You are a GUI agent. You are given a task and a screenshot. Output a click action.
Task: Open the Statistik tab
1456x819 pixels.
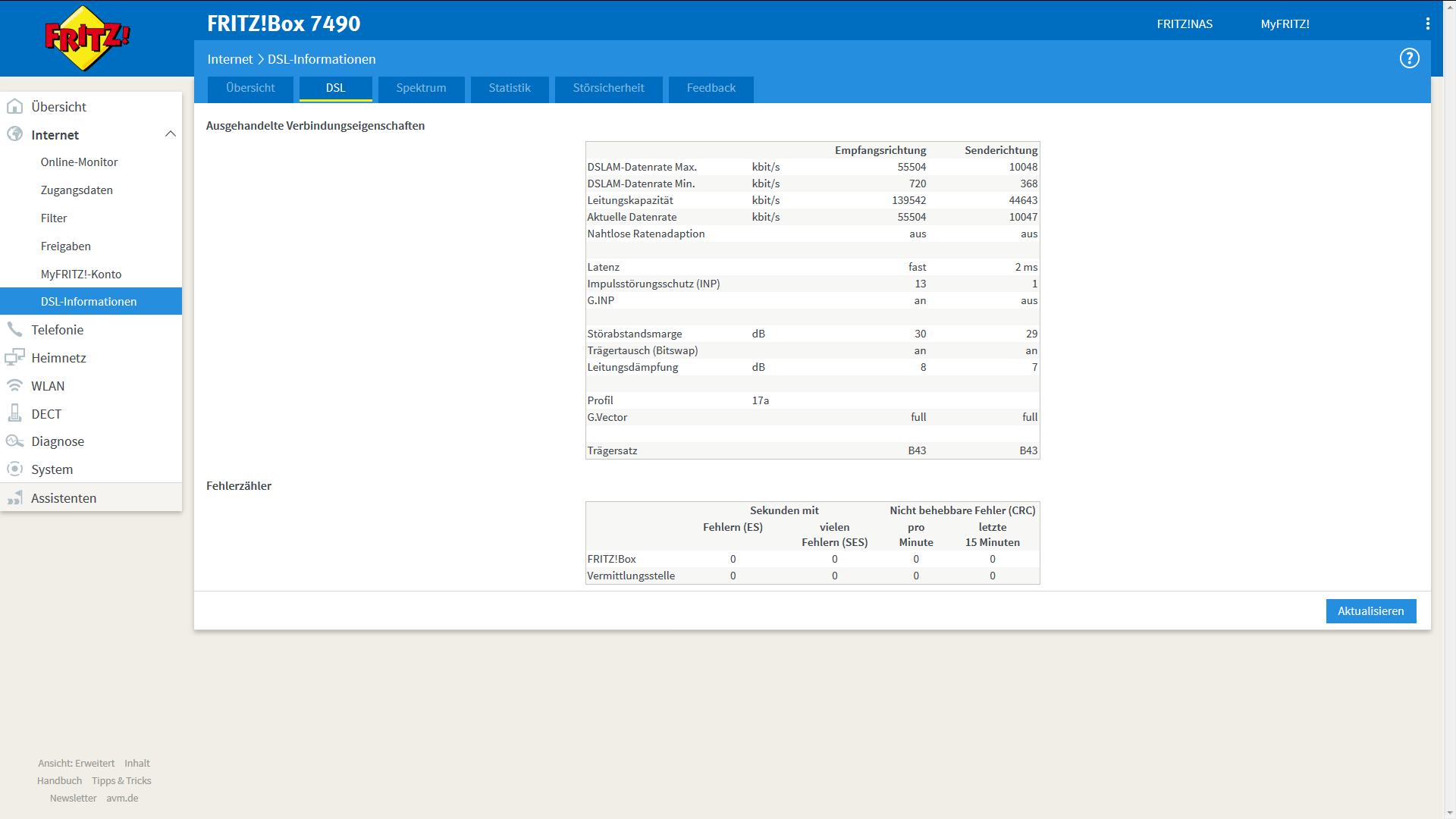(x=509, y=88)
